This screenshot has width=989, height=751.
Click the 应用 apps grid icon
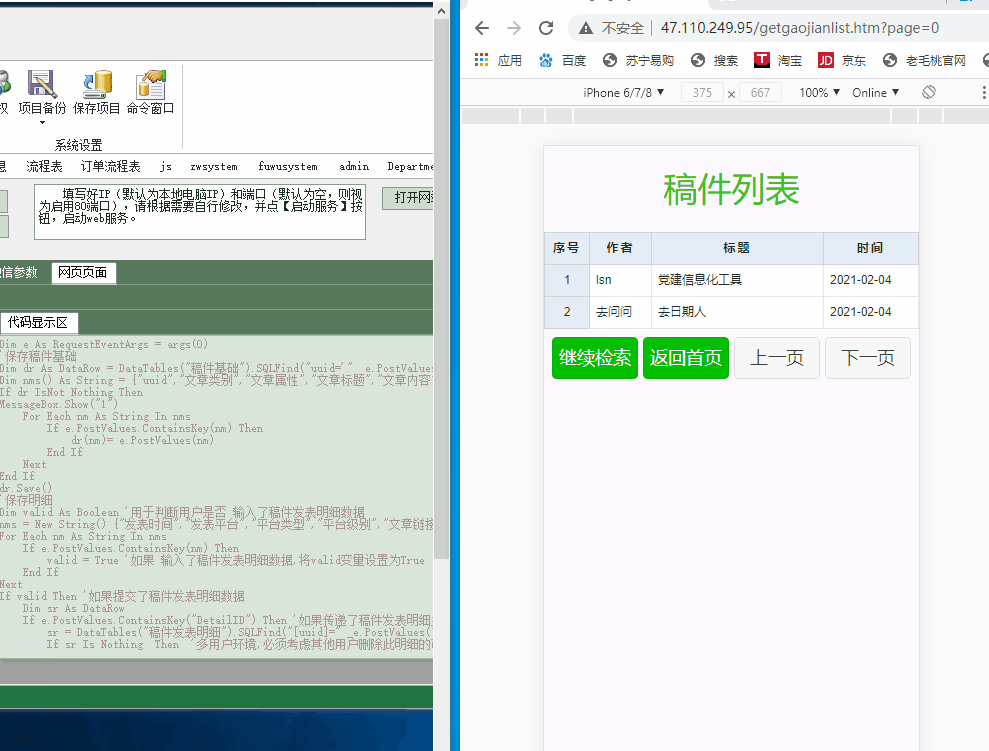(480, 60)
